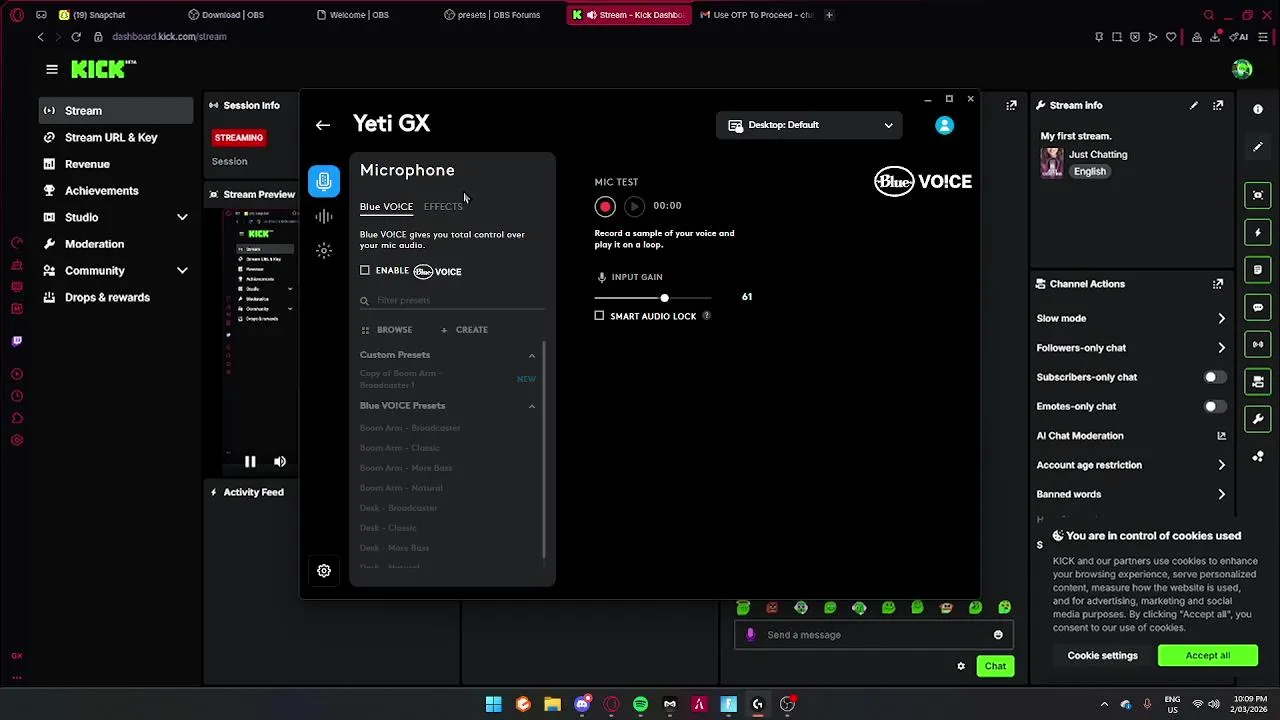This screenshot has width=1280, height=720.
Task: Open Account age restriction options
Action: pyautogui.click(x=1131, y=465)
